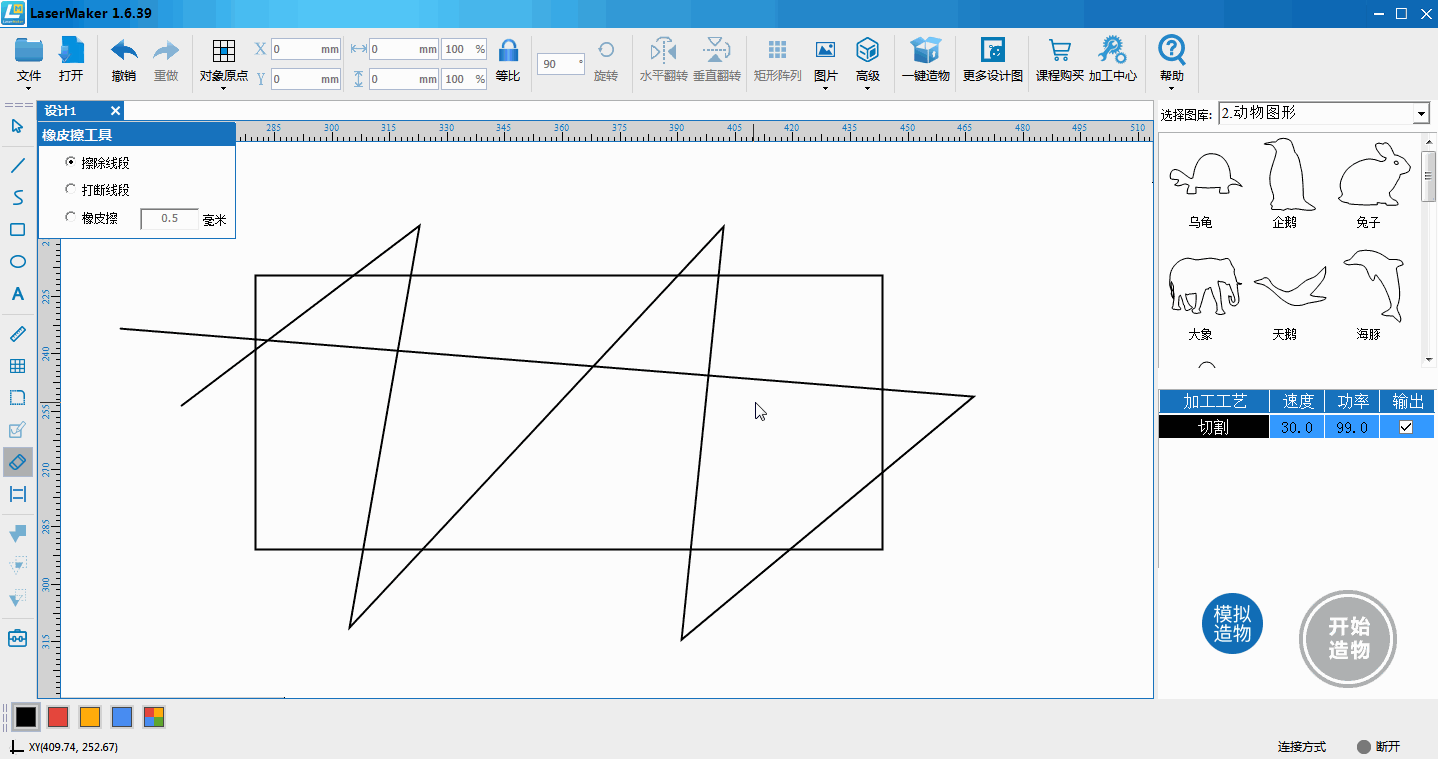The width and height of the screenshot is (1438, 759).
Task: Pick the multicolor swatch
Action: [154, 716]
